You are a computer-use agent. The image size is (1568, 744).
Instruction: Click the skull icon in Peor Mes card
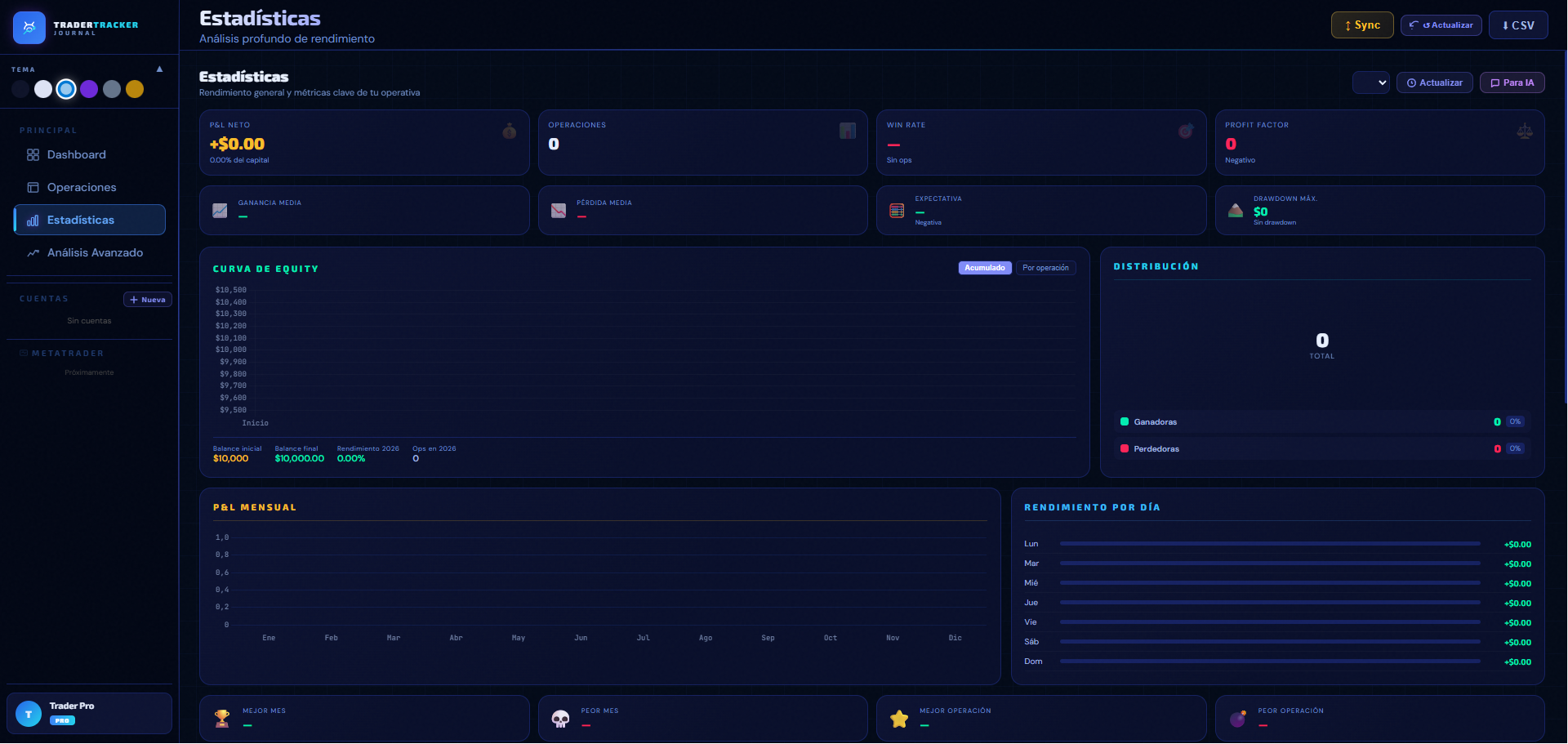click(560, 719)
